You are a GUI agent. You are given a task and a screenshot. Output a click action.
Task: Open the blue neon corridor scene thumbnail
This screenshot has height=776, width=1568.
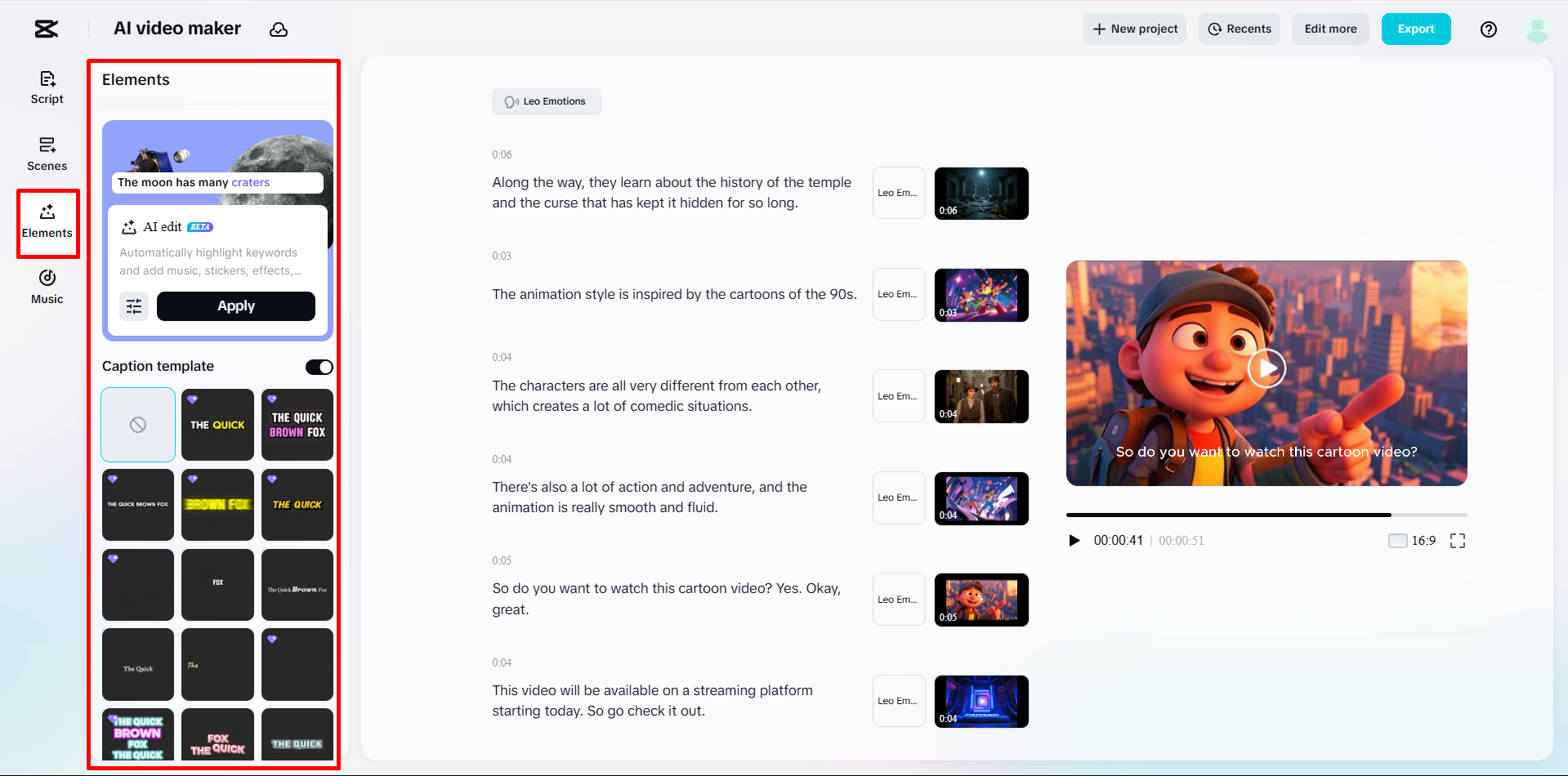point(981,701)
